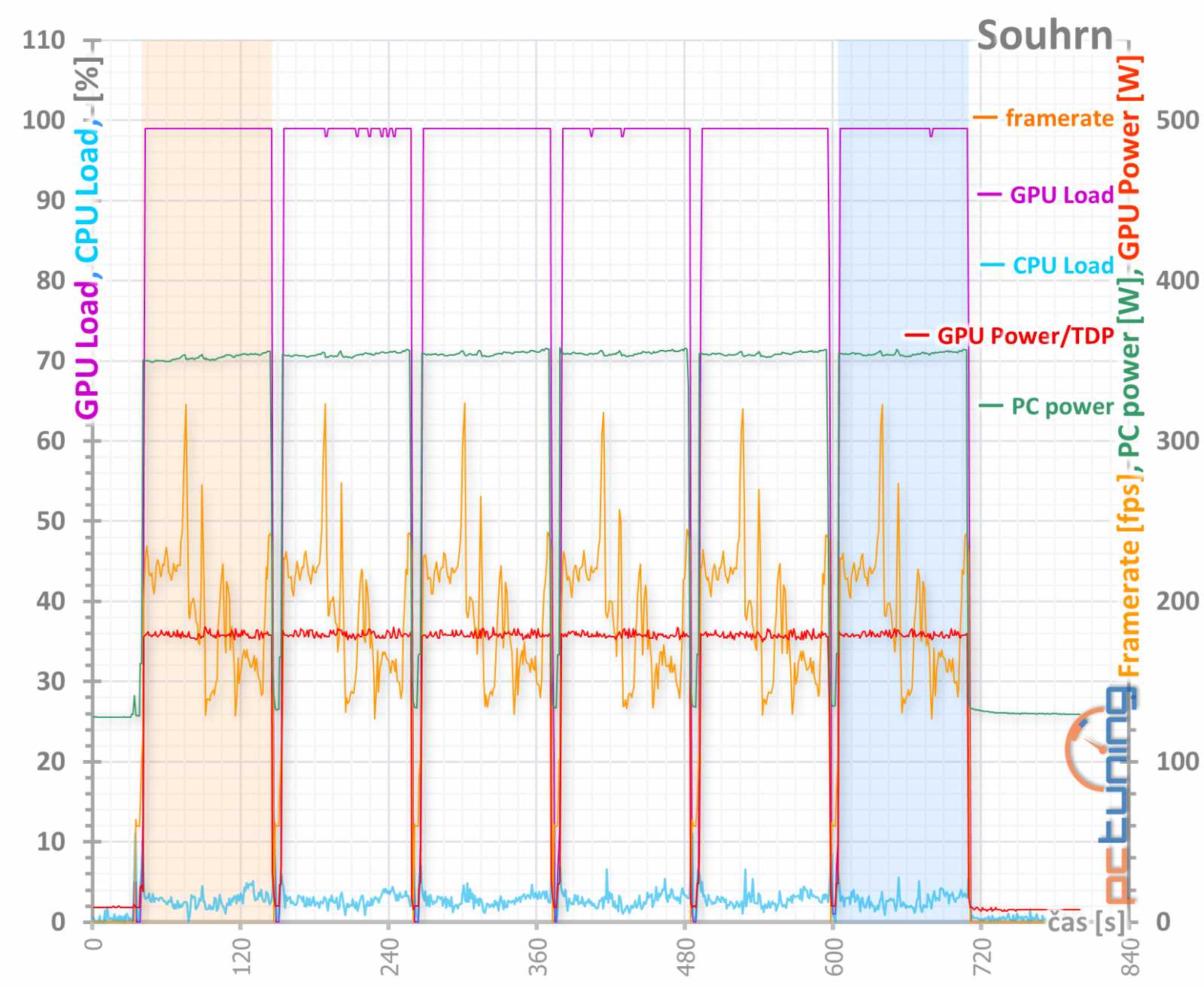Click the 'Souhrn' chart title
Screen dimensions: 1204x988
click(x=1044, y=35)
